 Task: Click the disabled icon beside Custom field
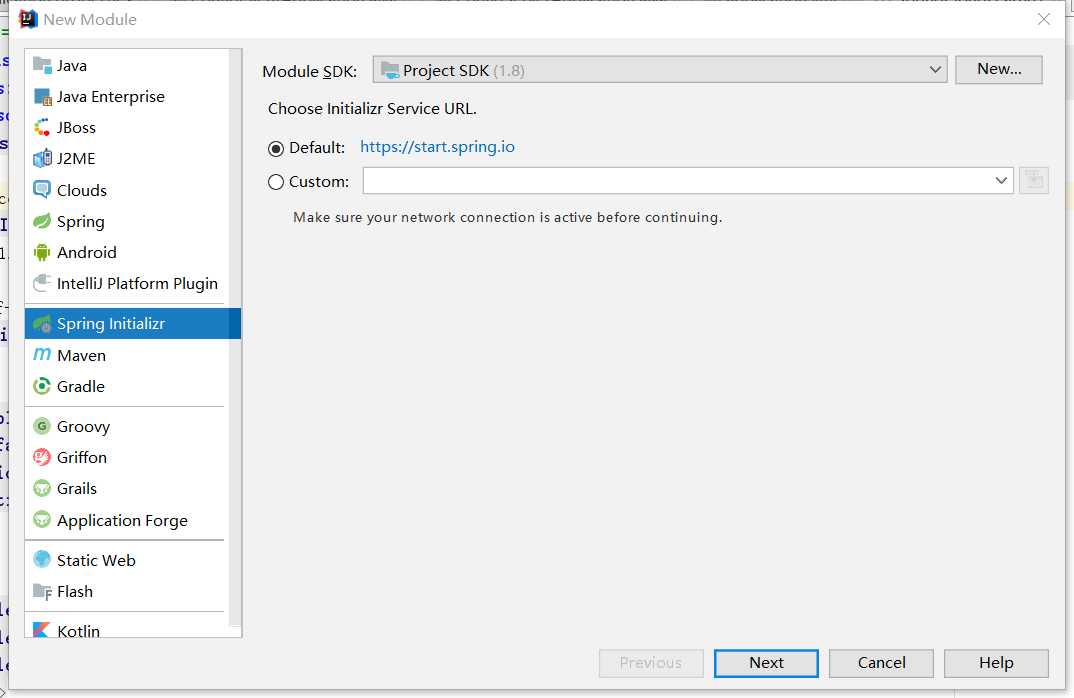pyautogui.click(x=1034, y=181)
